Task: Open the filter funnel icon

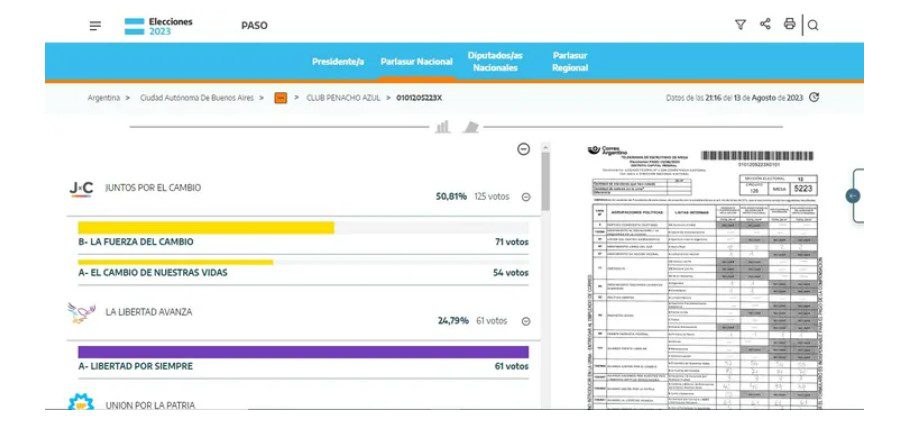Action: pos(740,25)
